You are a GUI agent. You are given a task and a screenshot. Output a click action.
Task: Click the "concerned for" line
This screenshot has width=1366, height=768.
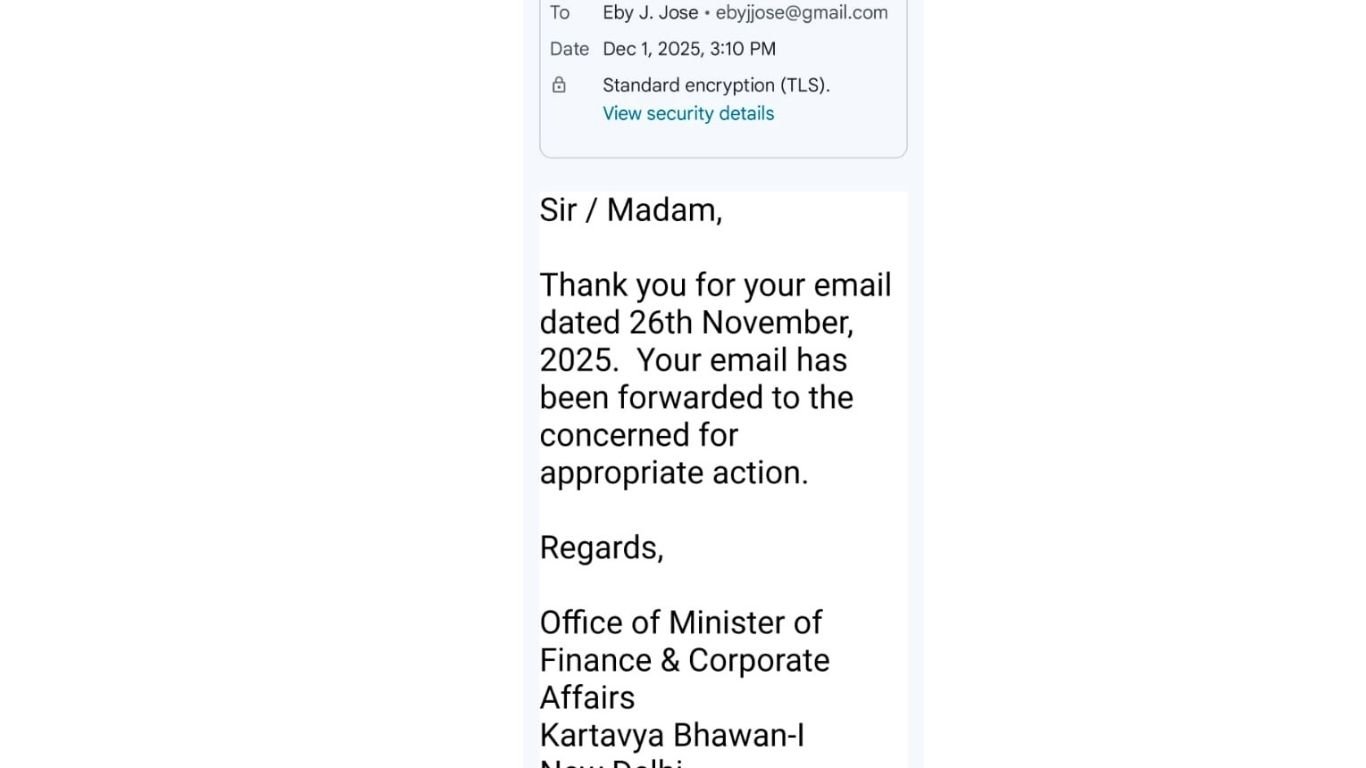638,435
